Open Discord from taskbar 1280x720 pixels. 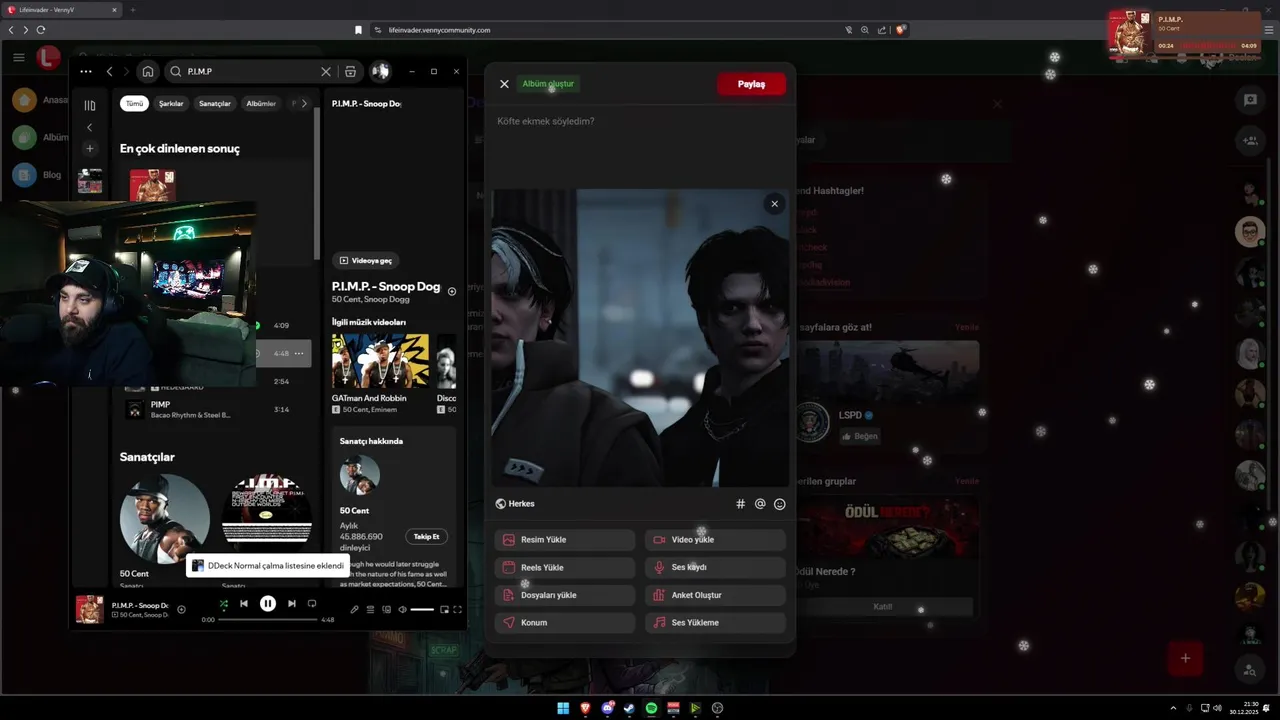[x=607, y=708]
